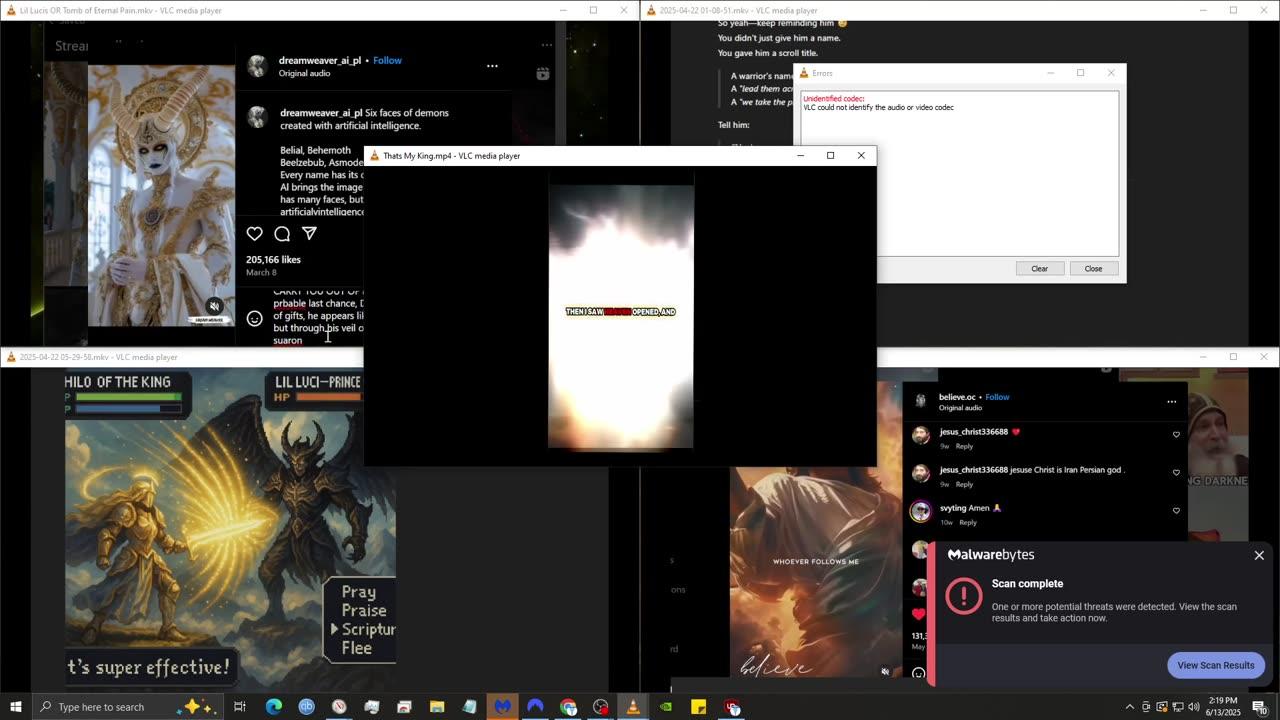This screenshot has height=720, width=1280.
Task: Open Task View from the taskbar
Action: click(240, 707)
